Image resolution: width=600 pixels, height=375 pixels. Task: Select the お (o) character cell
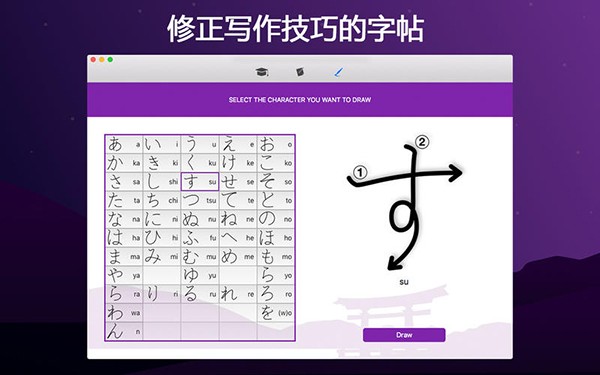pyautogui.click(x=276, y=145)
